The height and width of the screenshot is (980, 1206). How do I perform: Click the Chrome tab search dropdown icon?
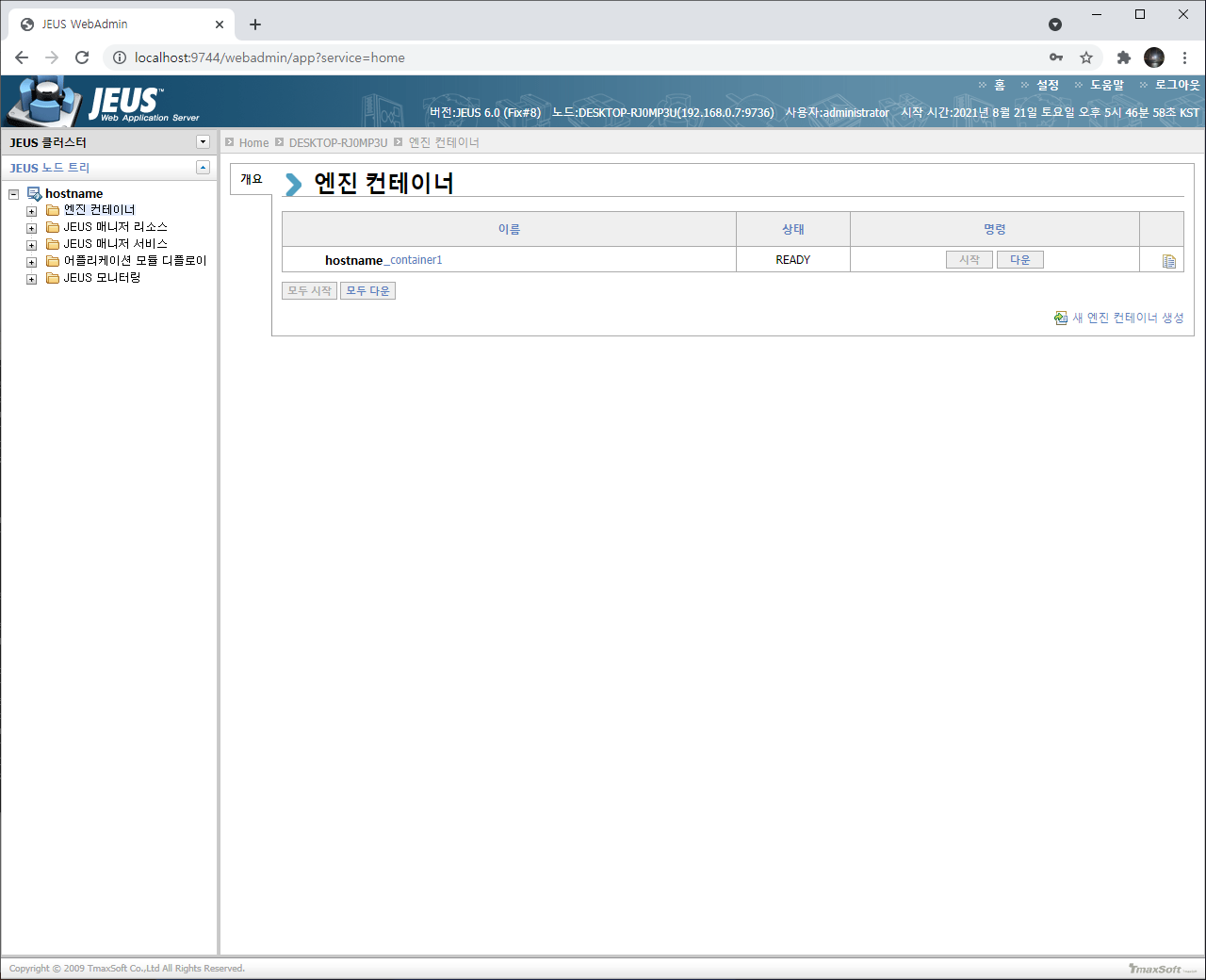pos(1055,24)
